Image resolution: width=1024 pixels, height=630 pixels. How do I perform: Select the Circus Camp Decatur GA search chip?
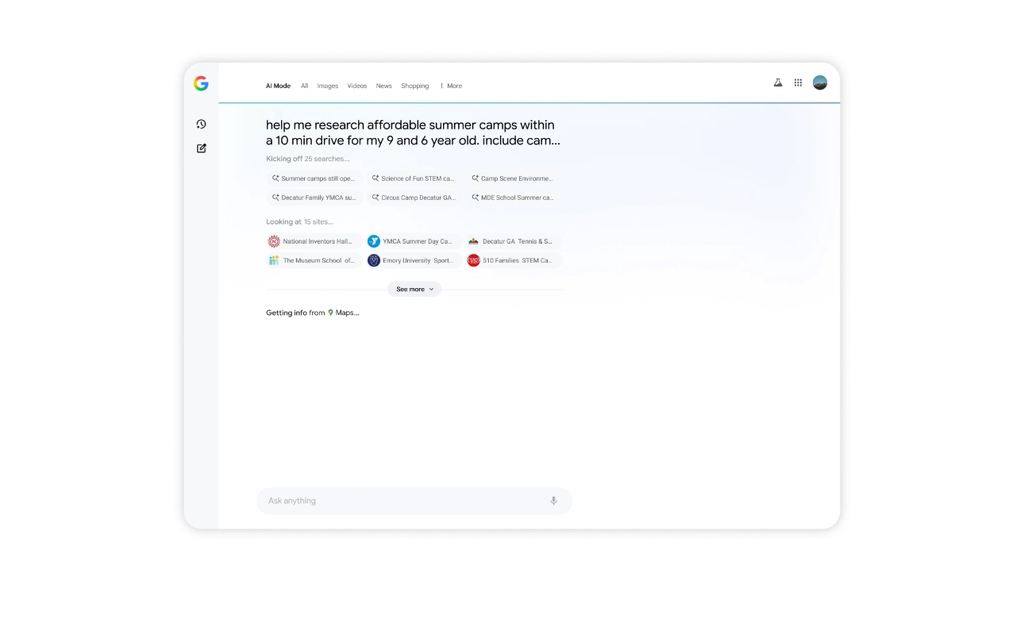[x=413, y=197]
